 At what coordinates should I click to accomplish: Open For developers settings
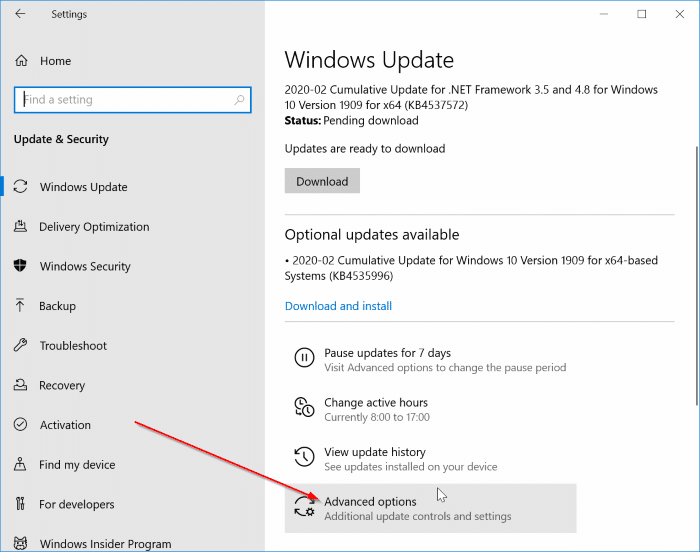(77, 504)
